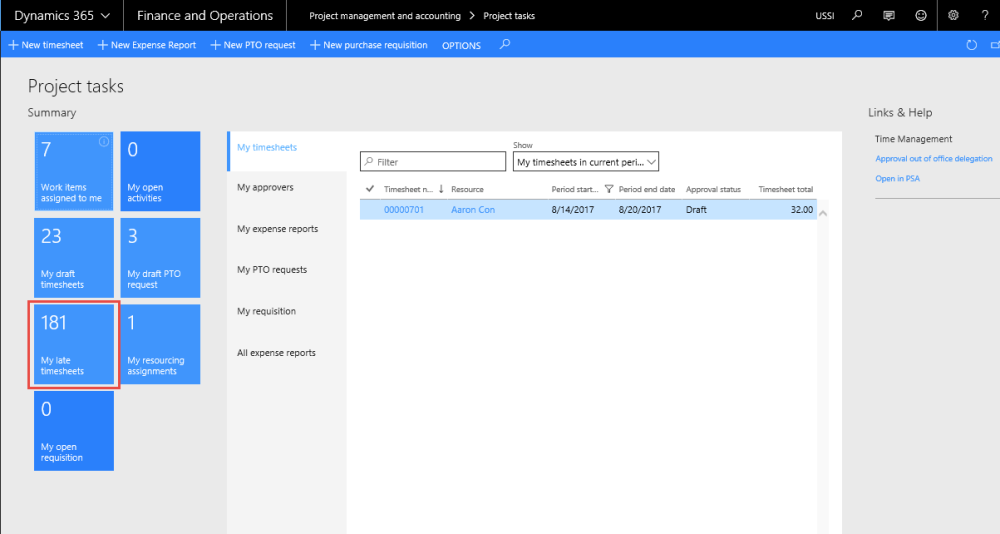1000x534 pixels.
Task: Open My draft timesheets tile
Action: coord(74,258)
